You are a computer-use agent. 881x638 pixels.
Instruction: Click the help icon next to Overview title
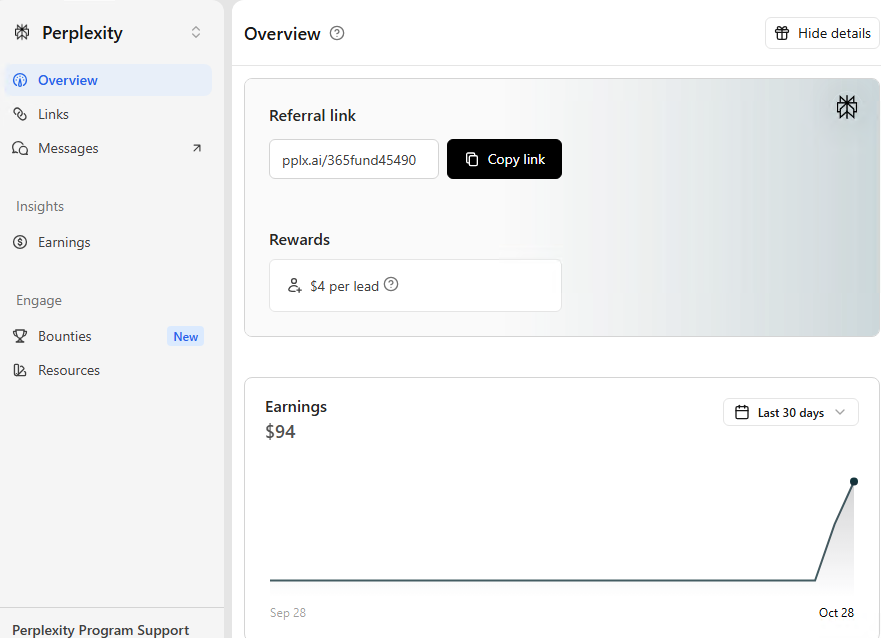[337, 33]
